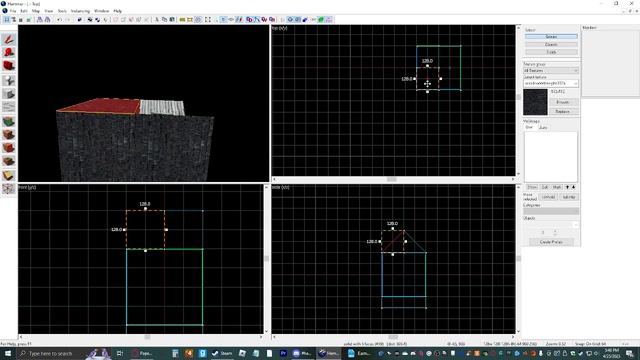
Task: Select the Entity tool
Action: (x=9, y=80)
